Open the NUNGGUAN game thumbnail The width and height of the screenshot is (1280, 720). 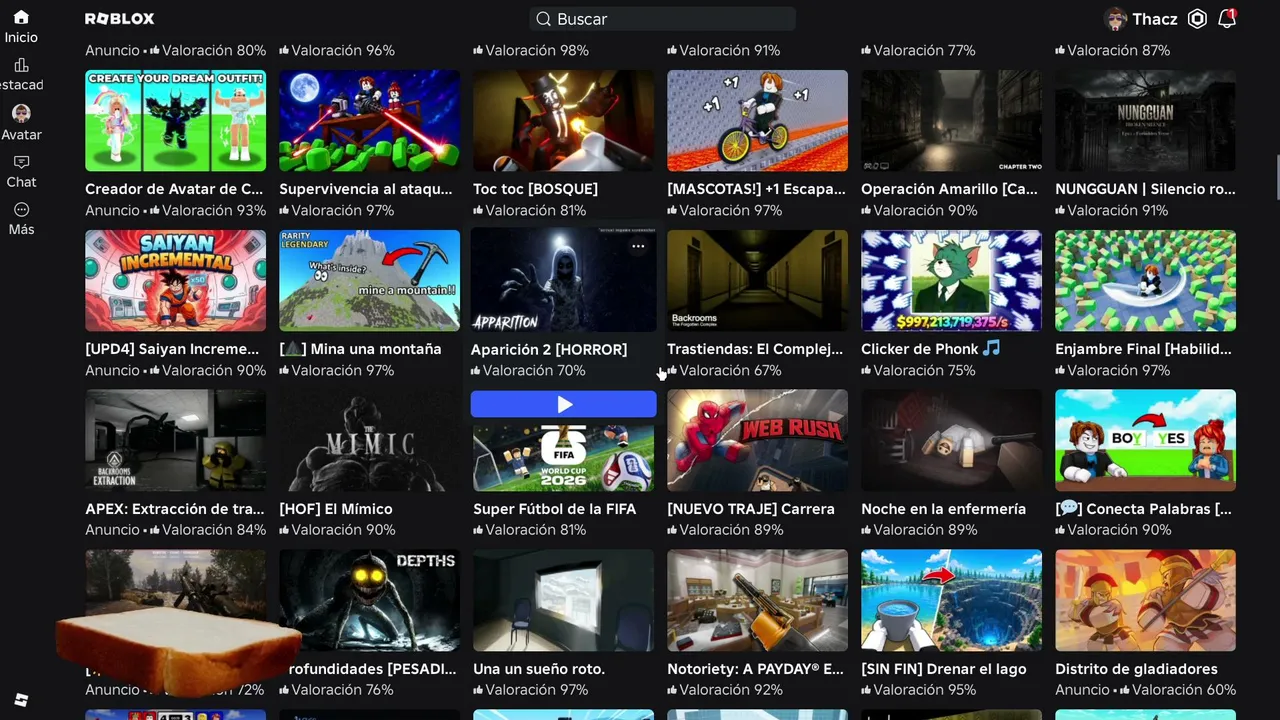click(1146, 121)
